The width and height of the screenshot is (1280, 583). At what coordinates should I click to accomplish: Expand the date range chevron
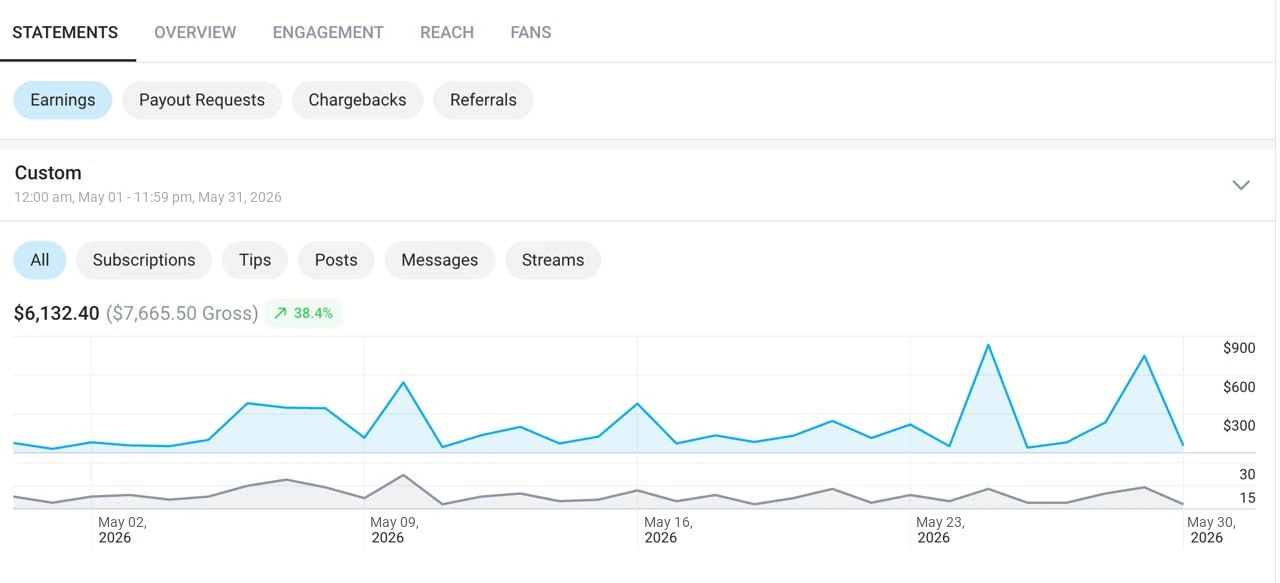pyautogui.click(x=1241, y=185)
